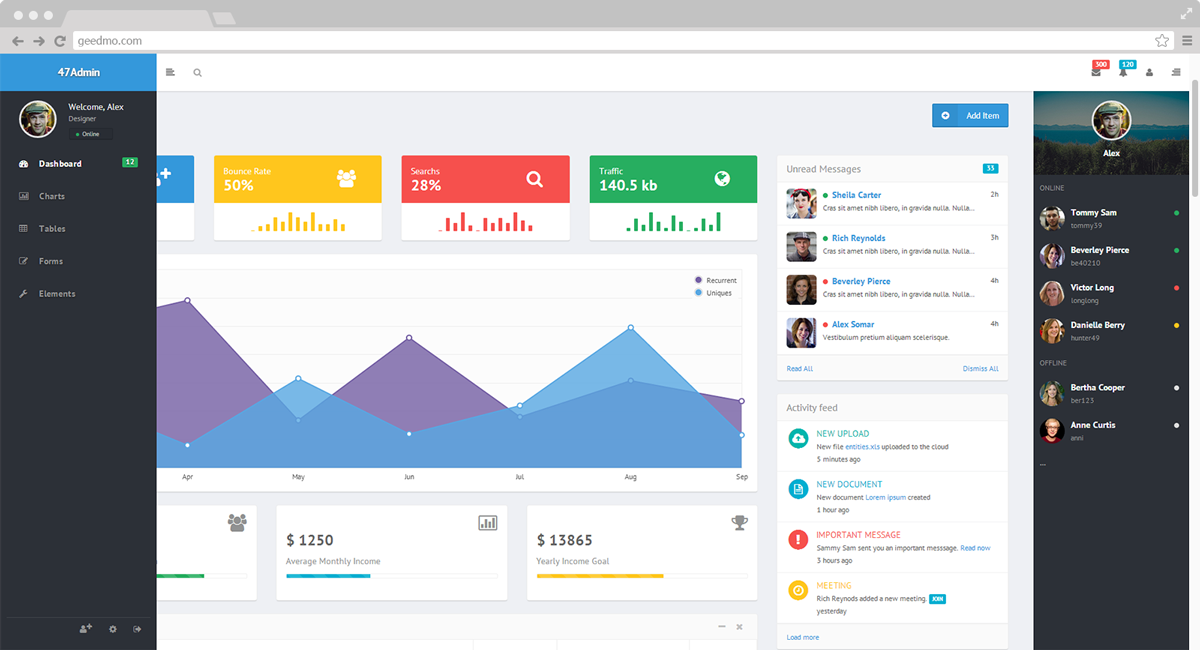Toggle the left sidebar menu icon
Image resolution: width=1200 pixels, height=650 pixels.
tap(170, 72)
